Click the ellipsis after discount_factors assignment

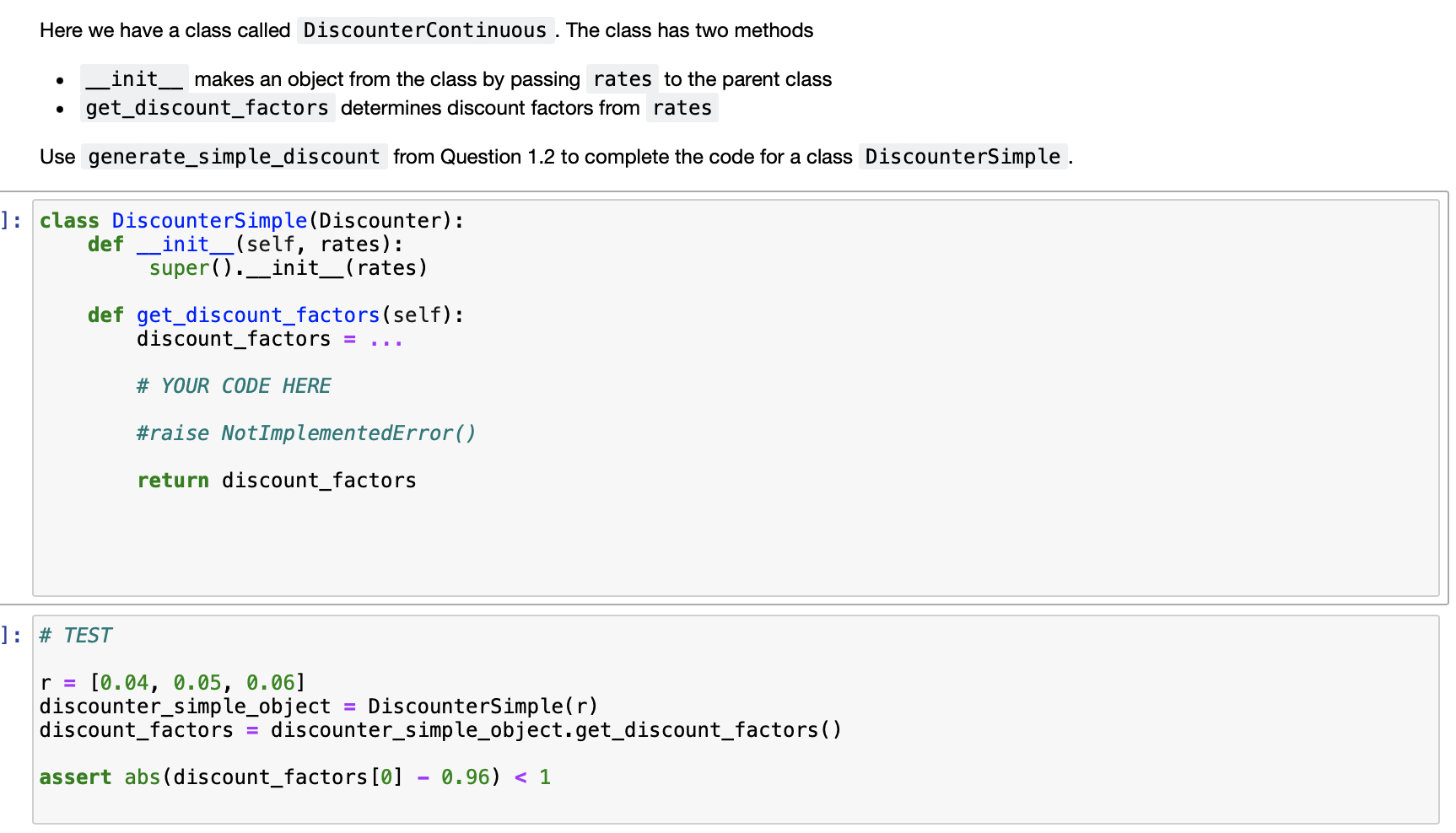pos(386,339)
